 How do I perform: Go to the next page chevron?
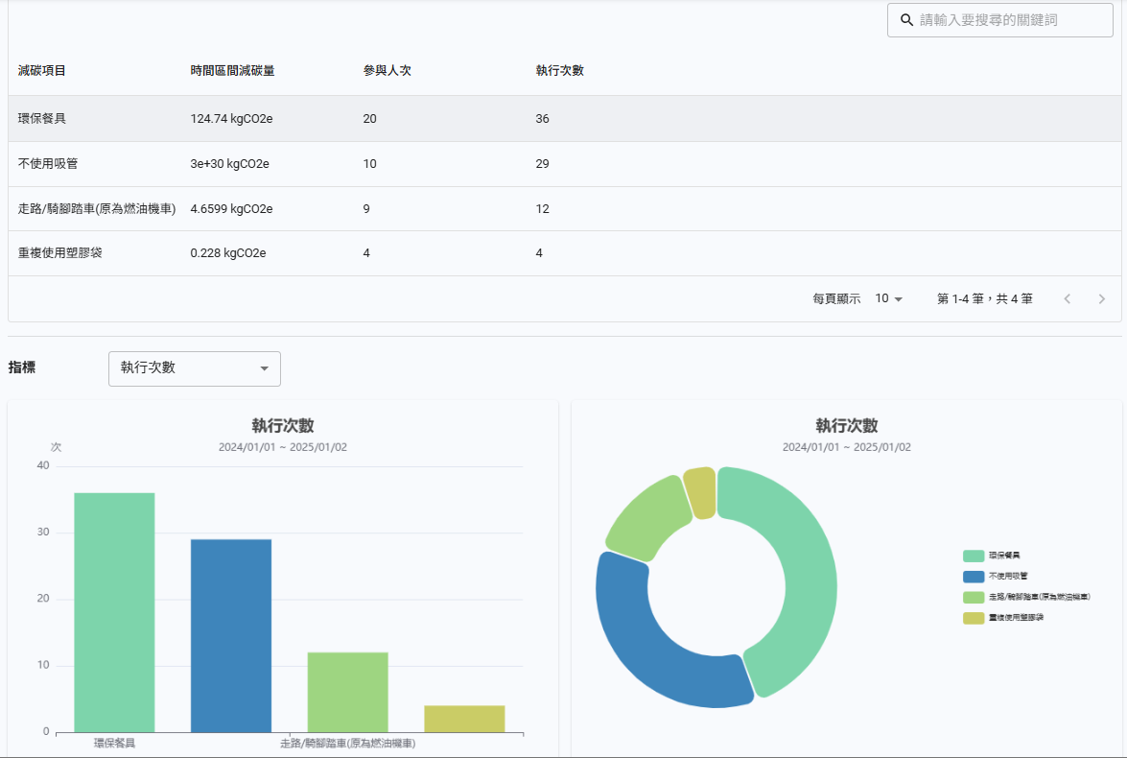[1101, 299]
